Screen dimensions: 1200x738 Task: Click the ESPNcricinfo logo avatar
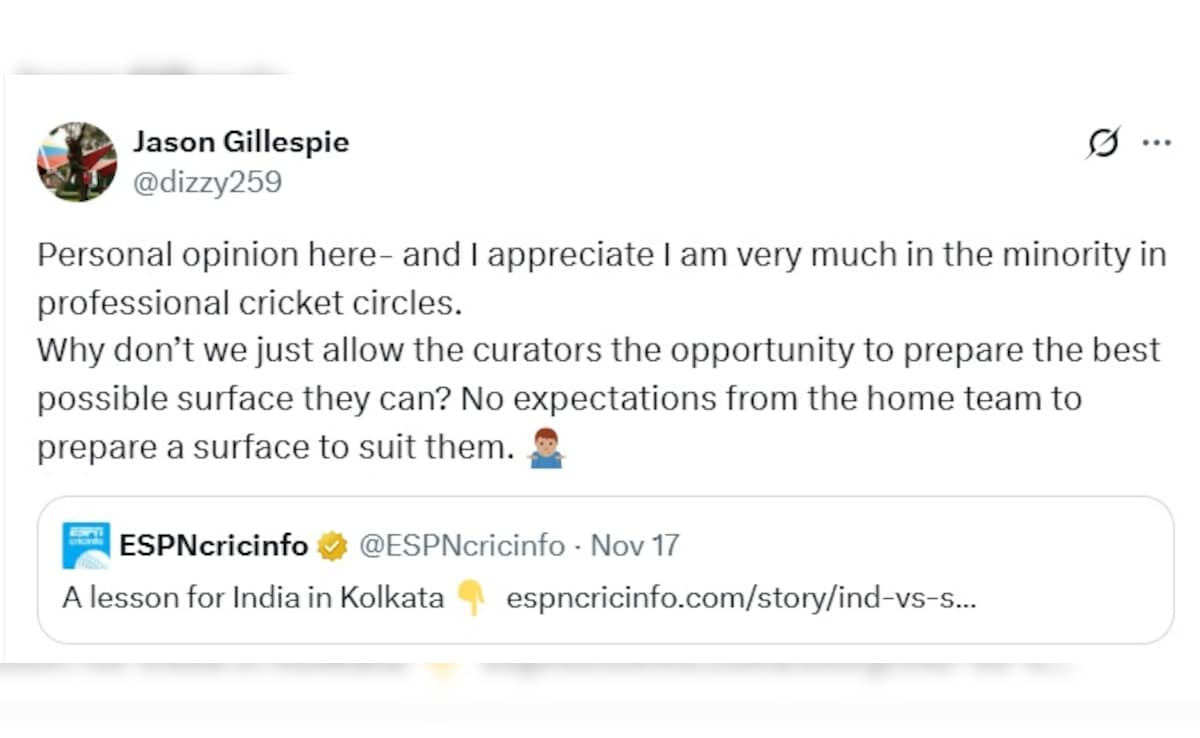[x=86, y=546]
